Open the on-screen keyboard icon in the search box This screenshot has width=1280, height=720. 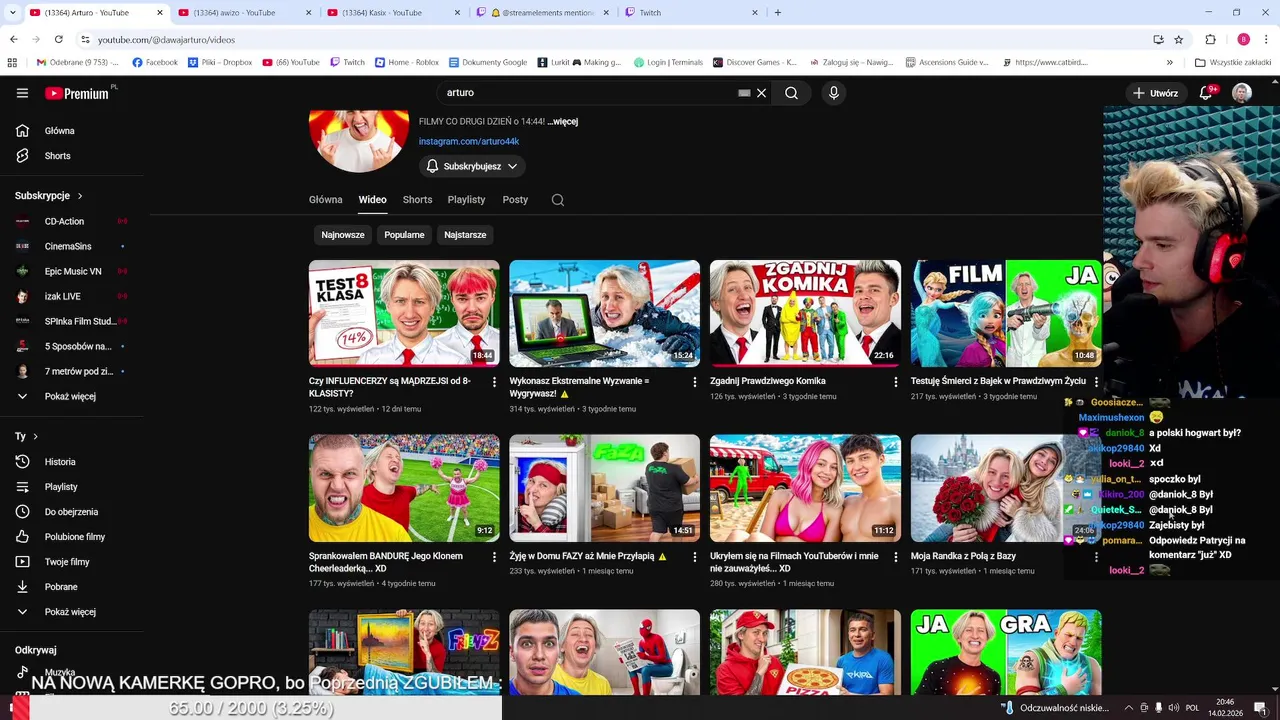[x=744, y=93]
